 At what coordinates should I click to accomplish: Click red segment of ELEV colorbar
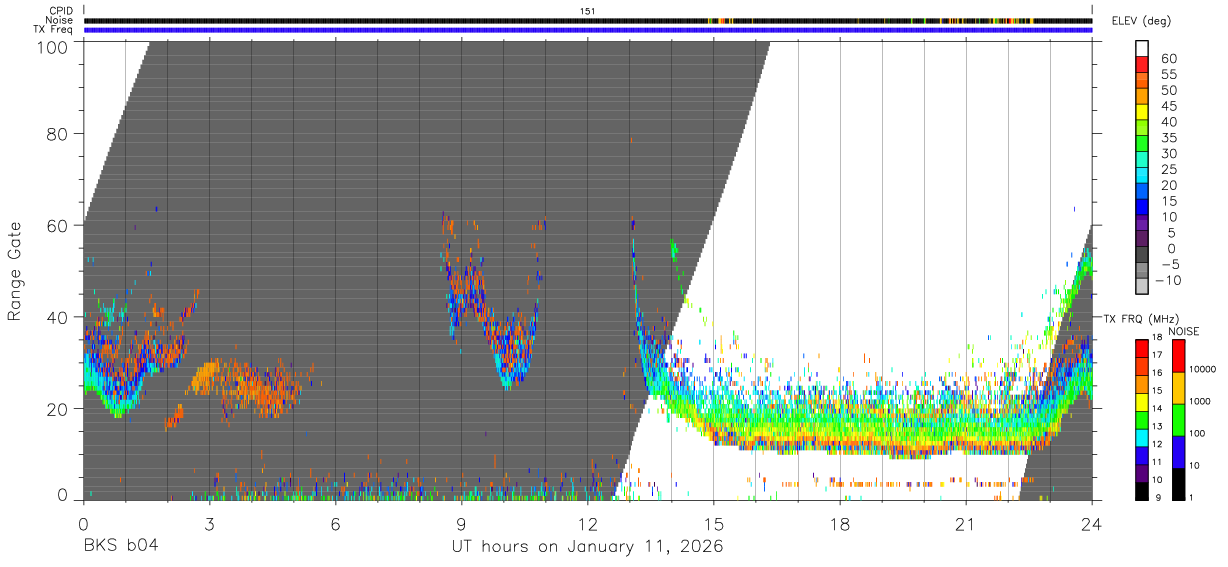[x=1141, y=64]
